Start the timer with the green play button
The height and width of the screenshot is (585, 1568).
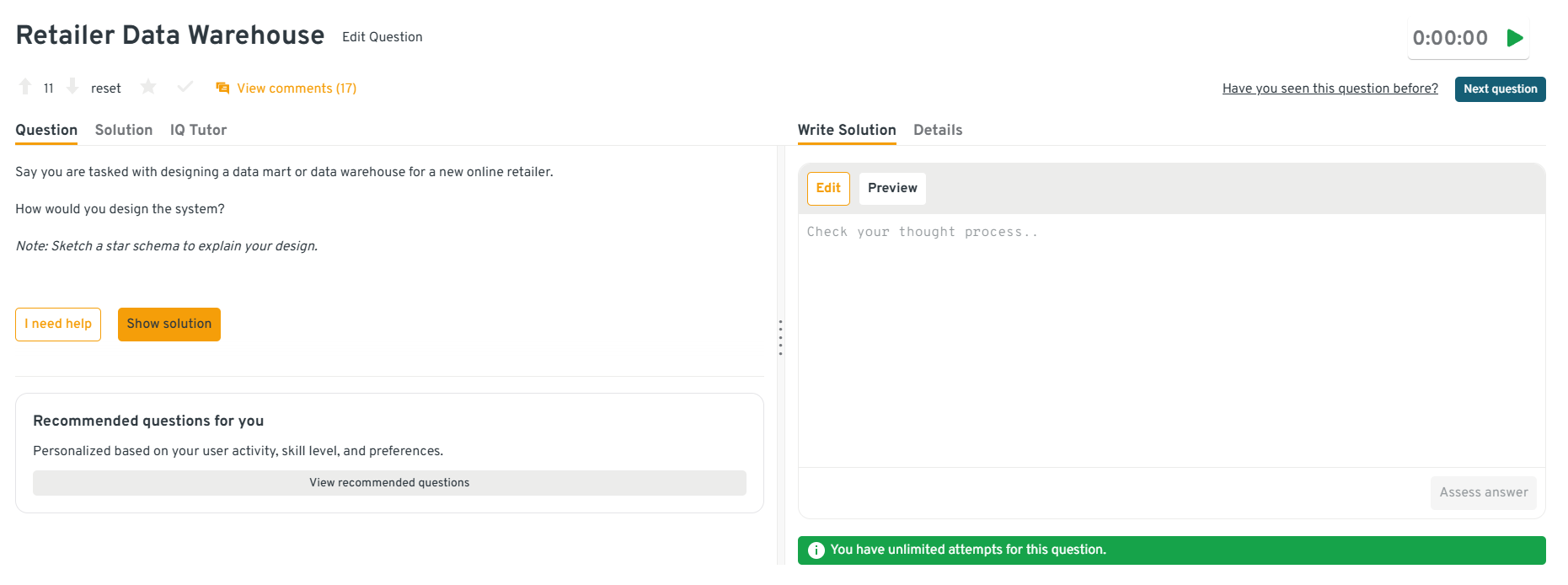pyautogui.click(x=1515, y=38)
